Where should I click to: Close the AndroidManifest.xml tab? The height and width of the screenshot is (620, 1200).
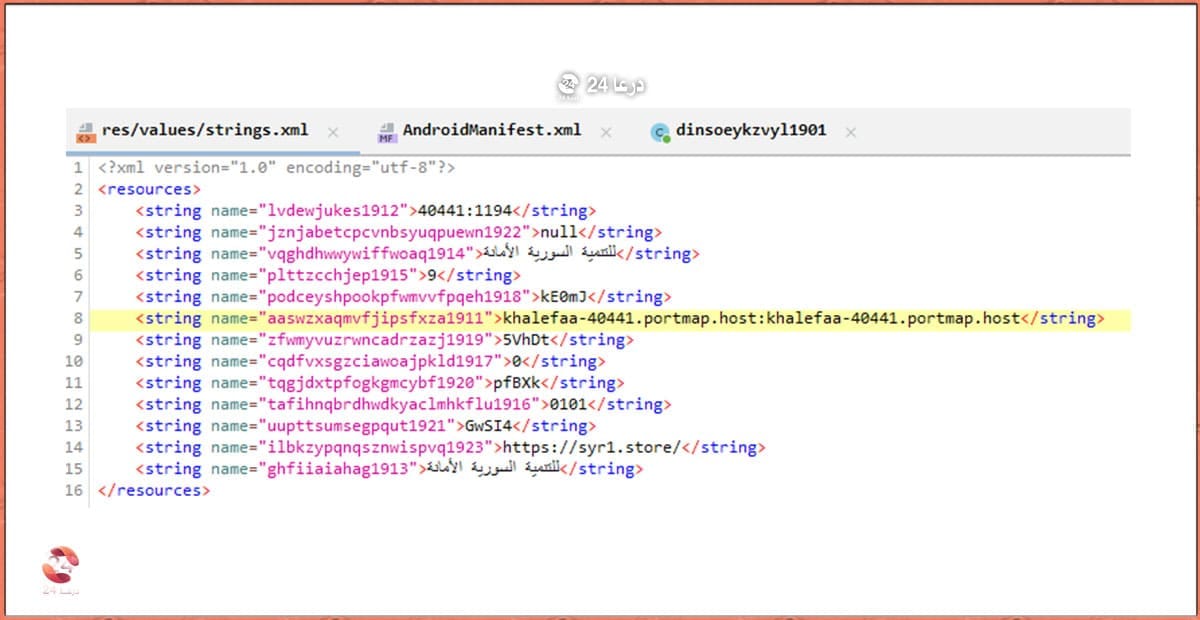[606, 132]
